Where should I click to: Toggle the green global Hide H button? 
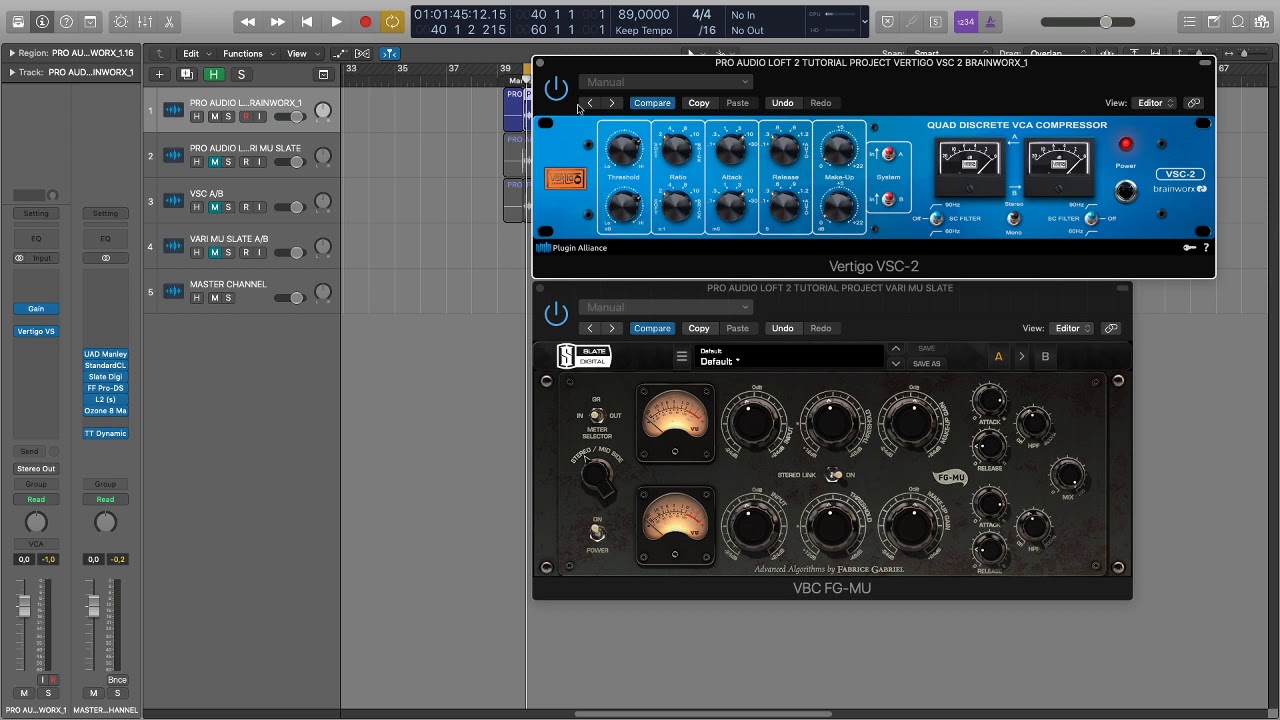pos(213,74)
